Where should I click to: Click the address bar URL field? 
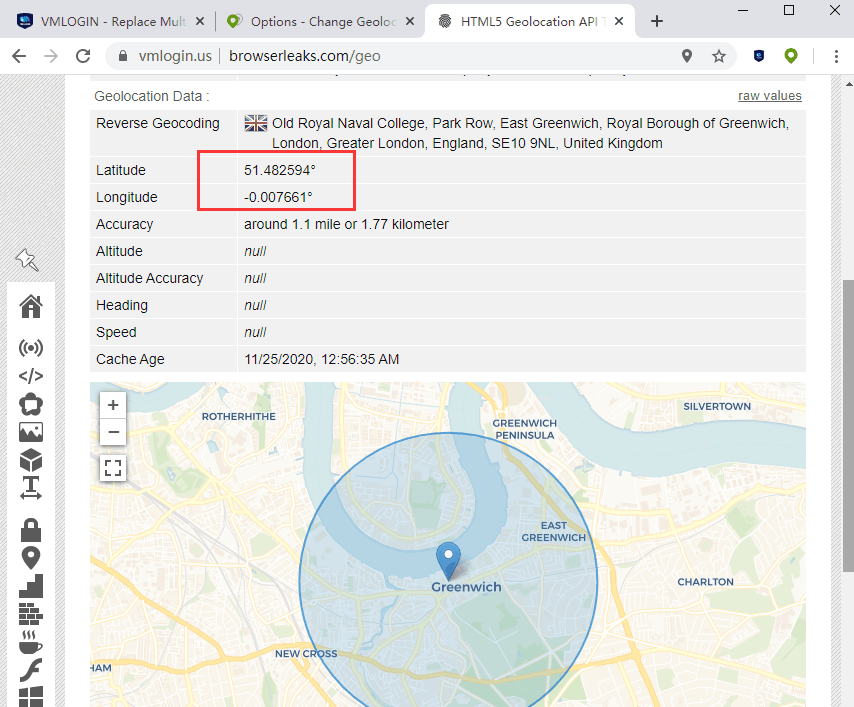tap(400, 57)
